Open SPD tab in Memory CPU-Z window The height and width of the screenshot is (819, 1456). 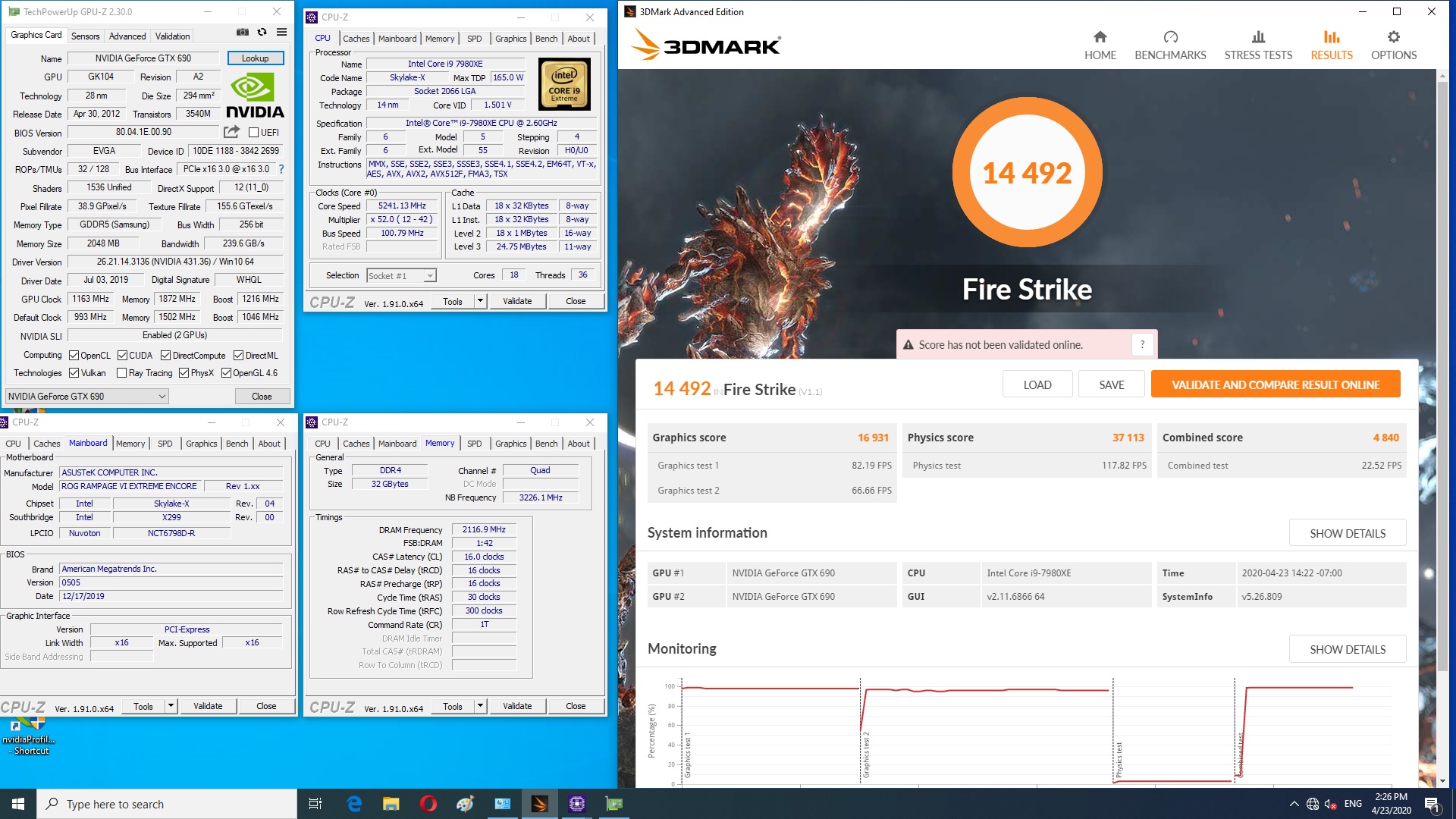pyautogui.click(x=474, y=444)
